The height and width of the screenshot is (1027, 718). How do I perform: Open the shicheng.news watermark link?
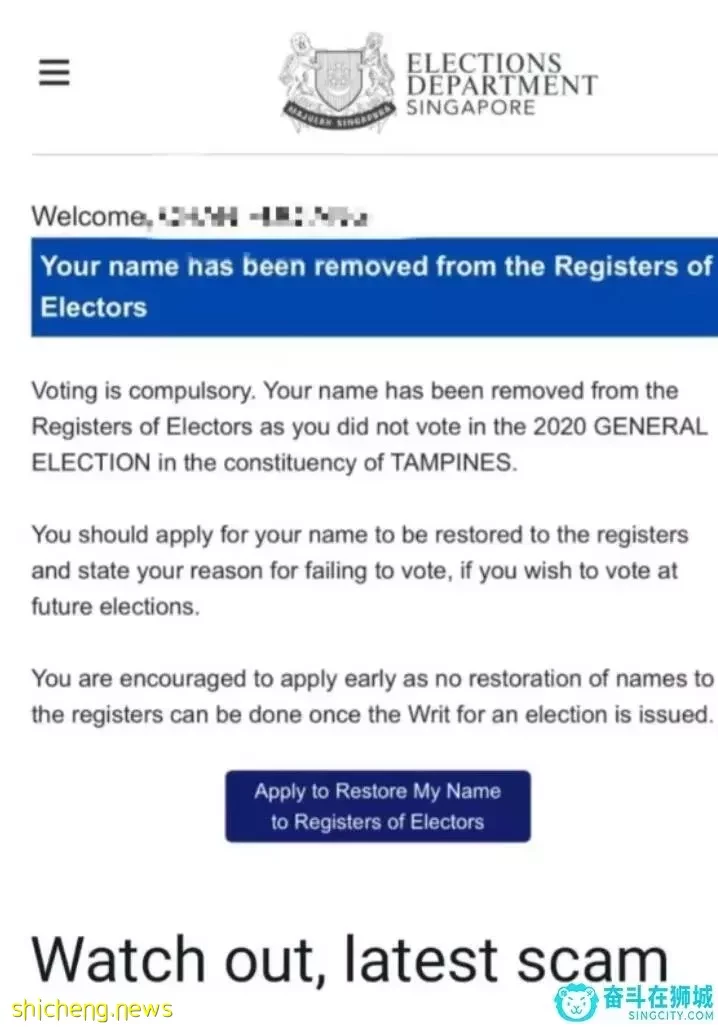92,1008
